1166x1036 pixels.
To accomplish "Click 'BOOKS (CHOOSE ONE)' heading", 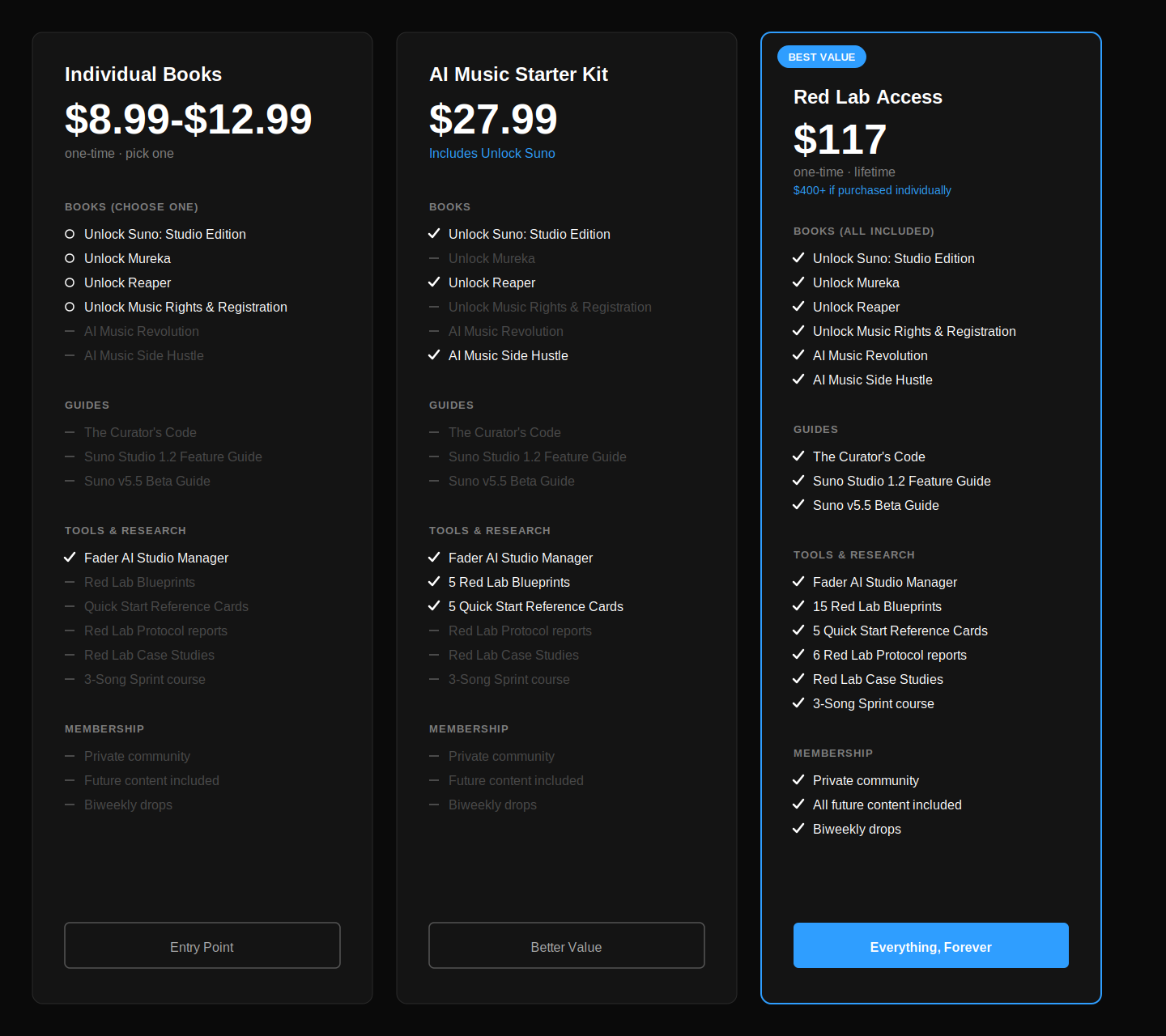I will tap(131, 207).
